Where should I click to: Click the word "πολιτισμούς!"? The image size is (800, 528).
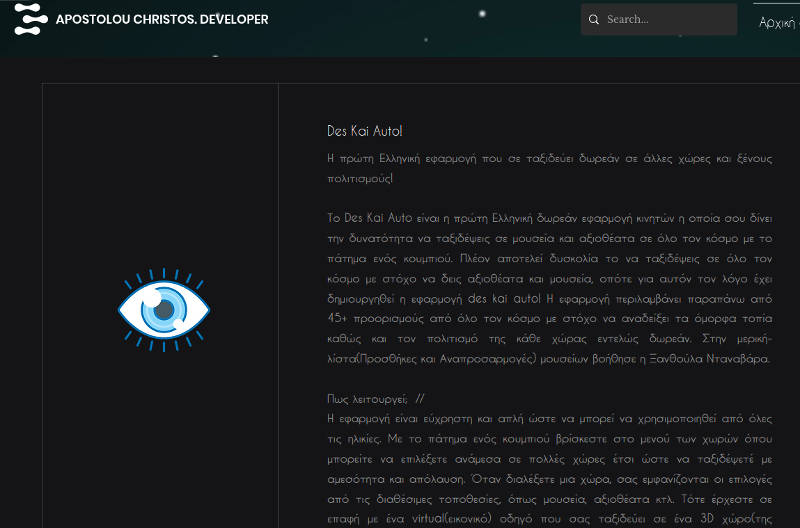click(360, 179)
